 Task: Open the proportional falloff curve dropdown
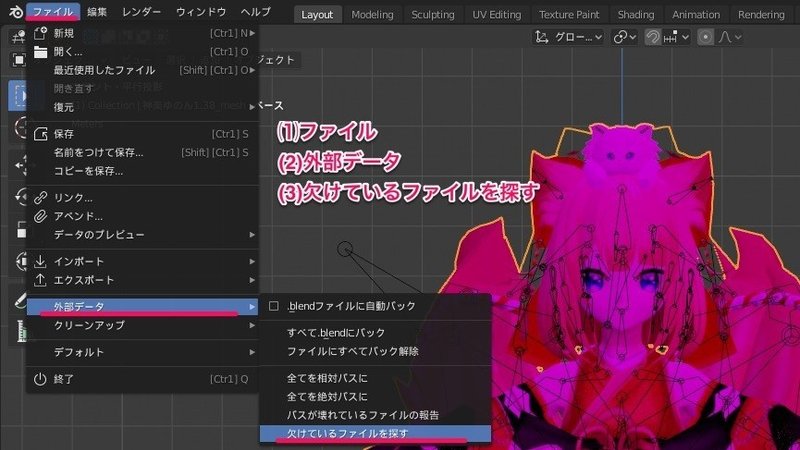pyautogui.click(x=730, y=37)
